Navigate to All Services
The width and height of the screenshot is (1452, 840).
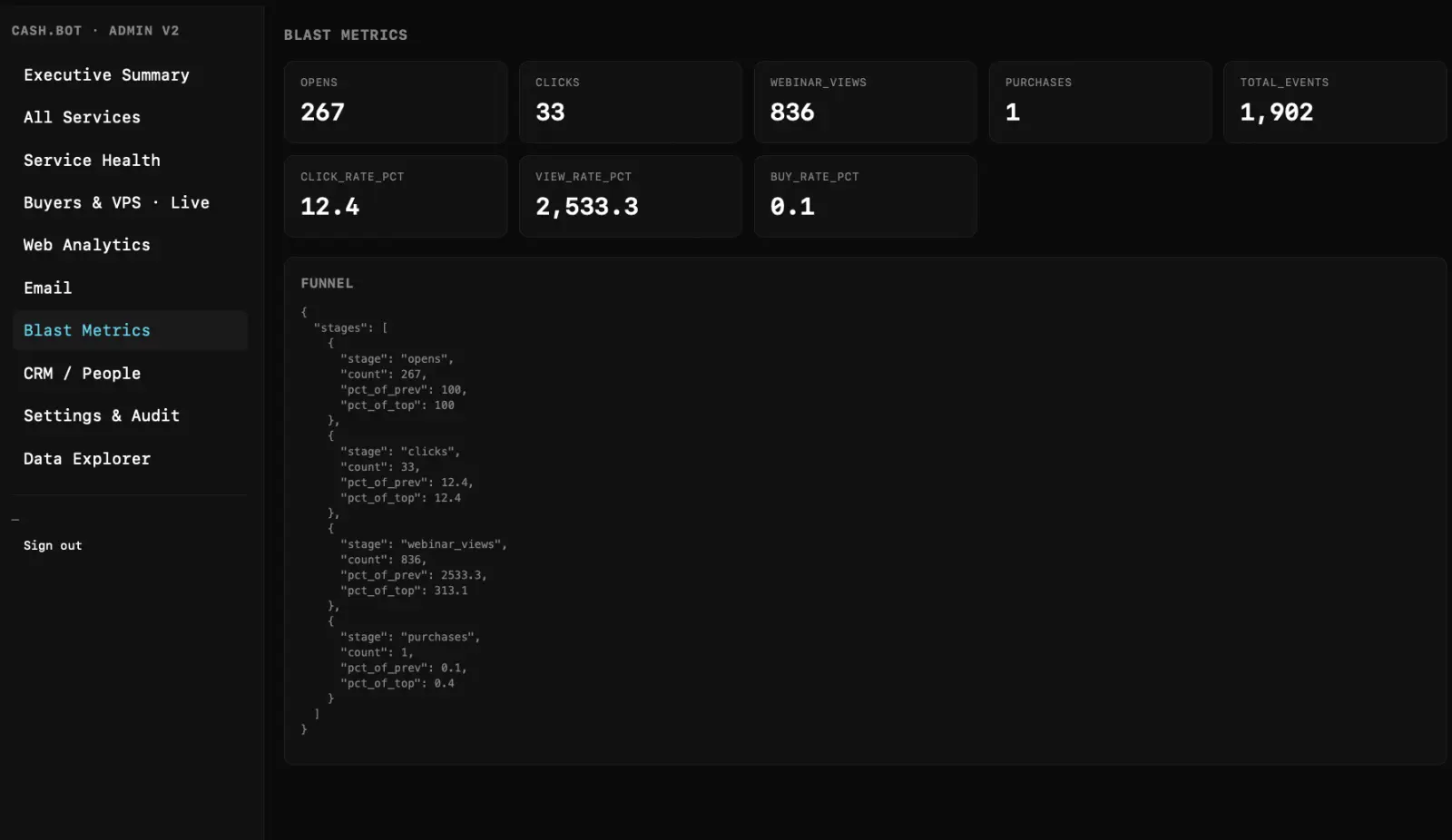tap(82, 118)
